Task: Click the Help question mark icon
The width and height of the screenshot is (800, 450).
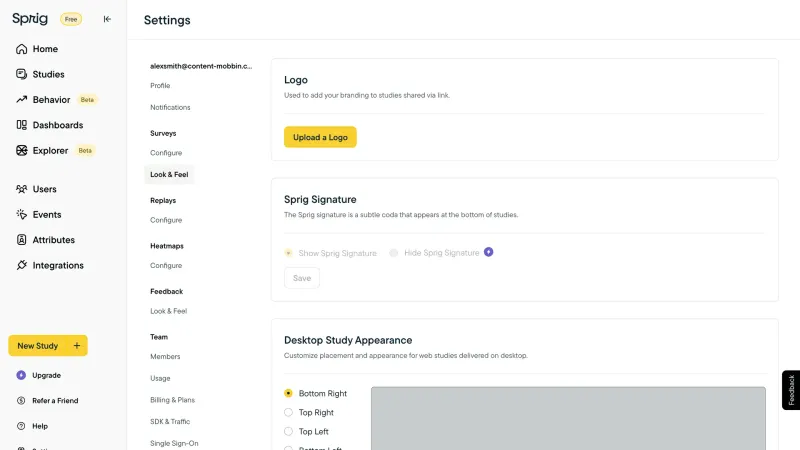Action: coord(21,426)
